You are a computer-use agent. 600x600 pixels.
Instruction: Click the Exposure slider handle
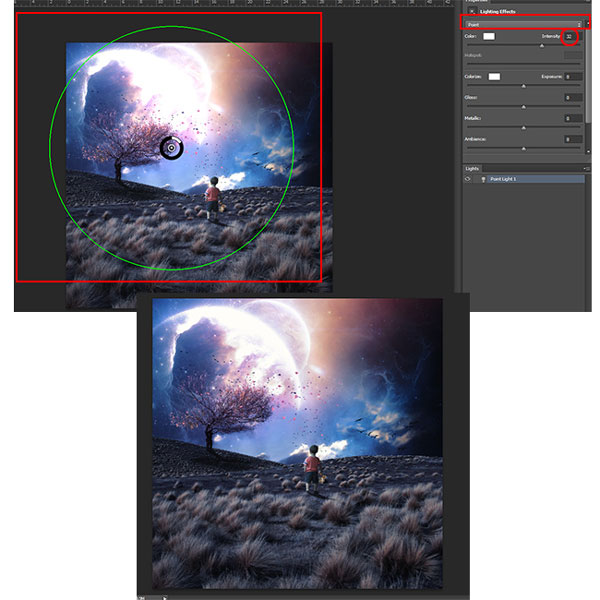pos(523,86)
